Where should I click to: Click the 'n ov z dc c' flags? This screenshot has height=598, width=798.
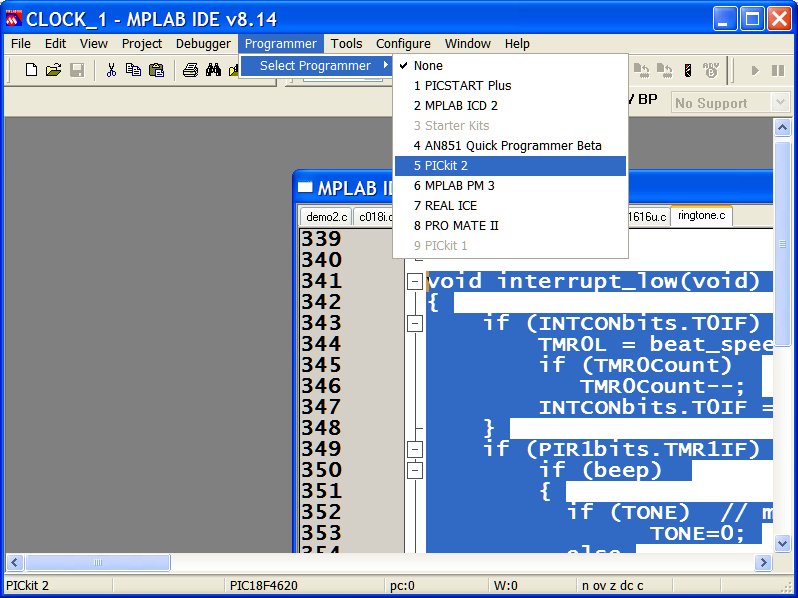pyautogui.click(x=612, y=585)
